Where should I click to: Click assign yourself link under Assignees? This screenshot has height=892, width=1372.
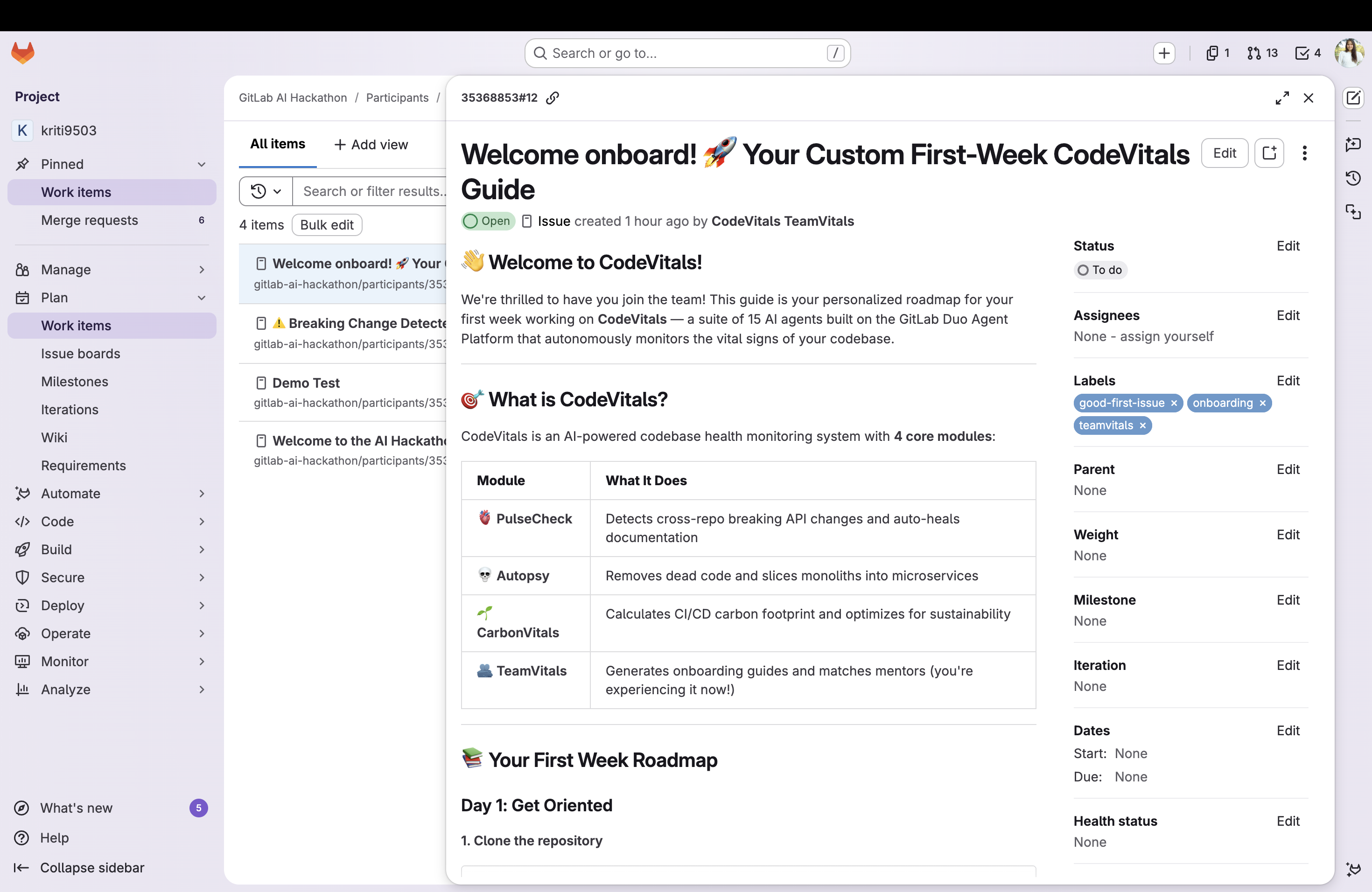tap(1166, 336)
